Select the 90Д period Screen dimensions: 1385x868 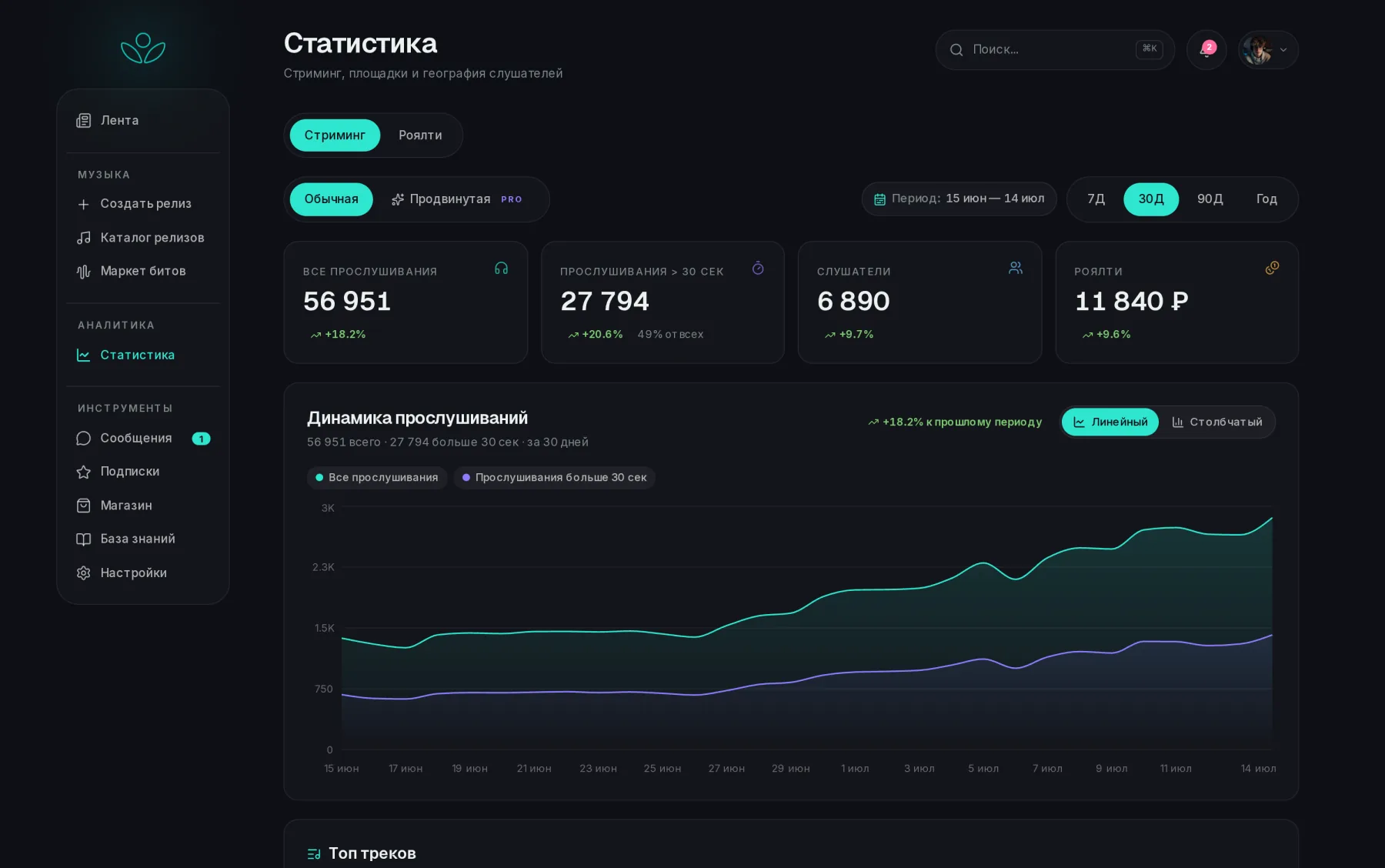click(x=1210, y=199)
